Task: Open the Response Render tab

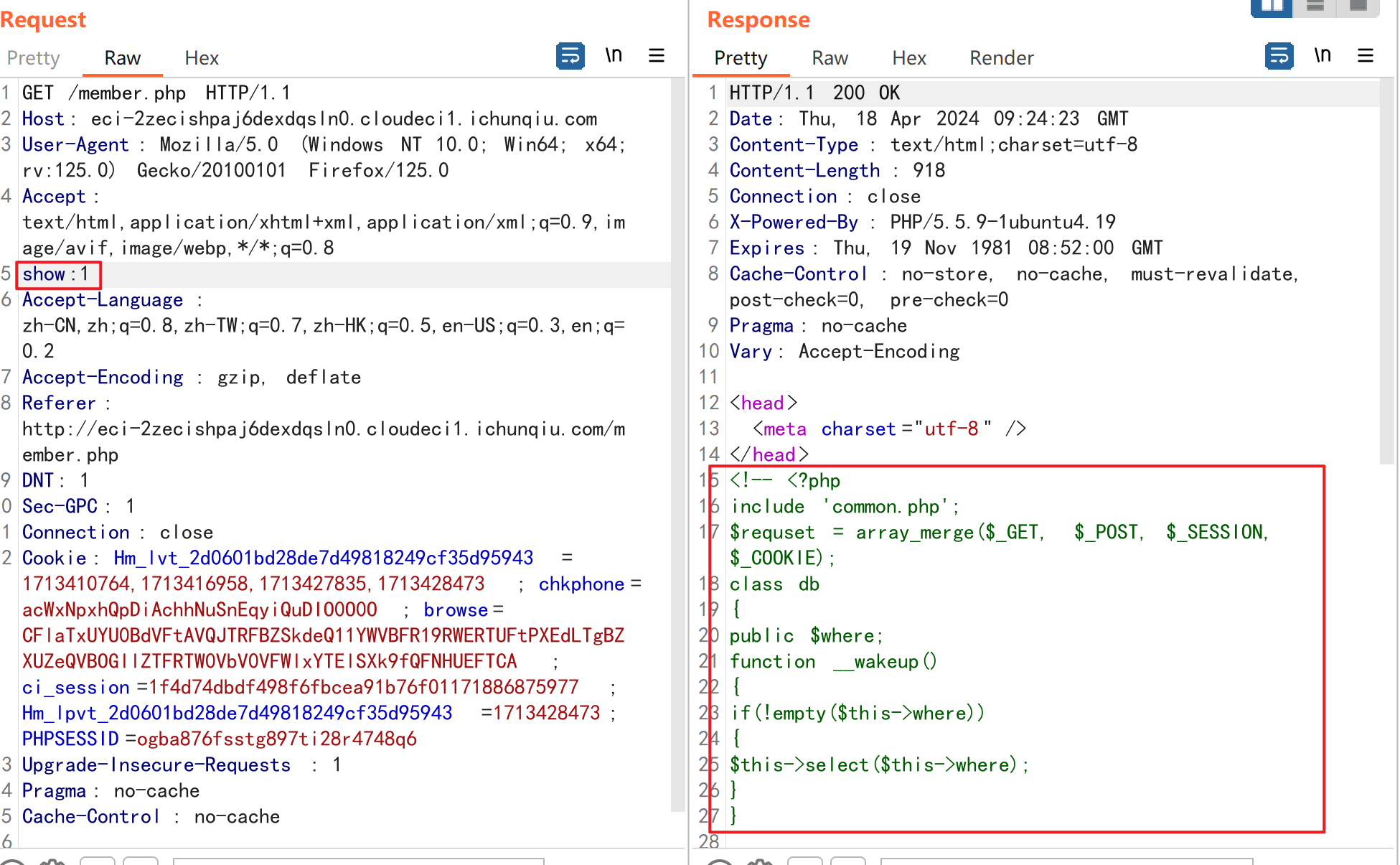Action: coord(1001,58)
